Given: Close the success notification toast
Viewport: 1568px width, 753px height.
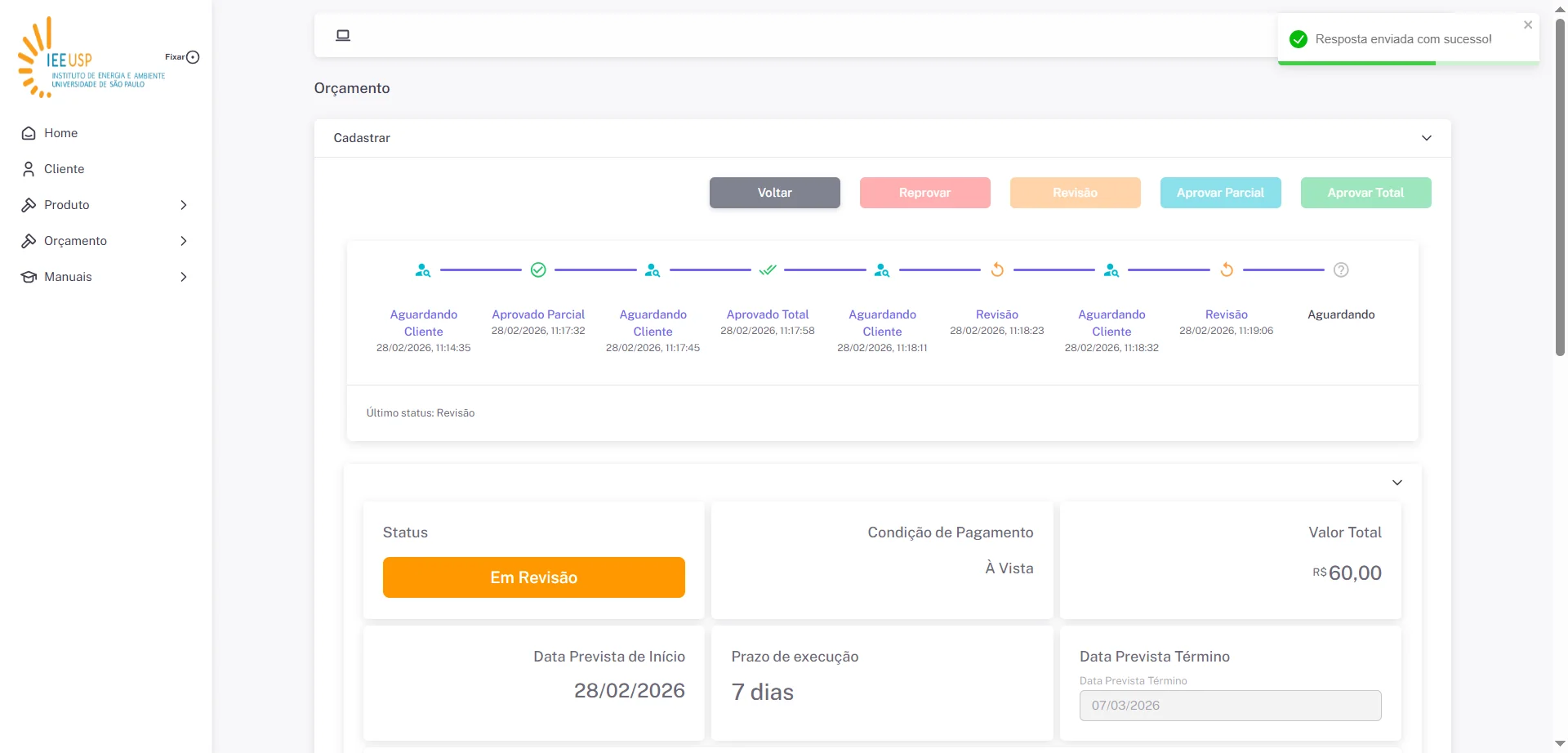Looking at the screenshot, I should [1528, 25].
